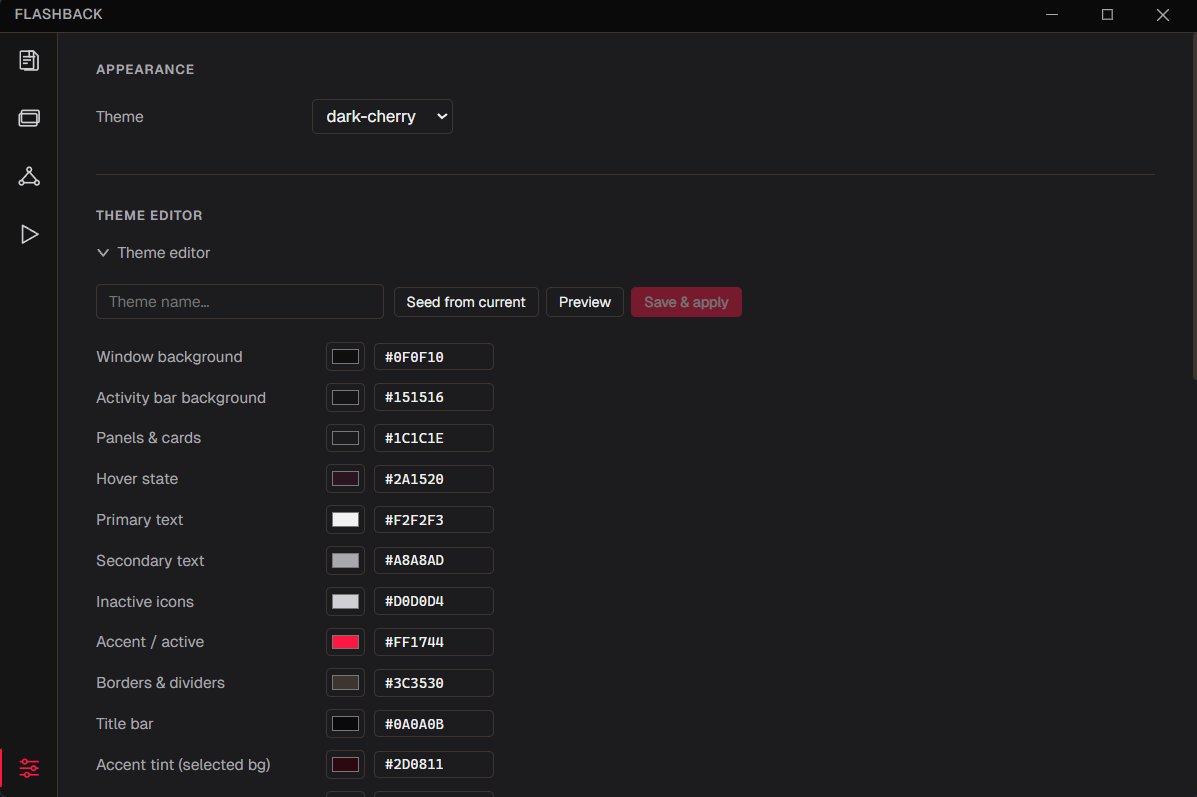1197x797 pixels.
Task: Open the Inactive icons color swatch
Action: pos(345,602)
